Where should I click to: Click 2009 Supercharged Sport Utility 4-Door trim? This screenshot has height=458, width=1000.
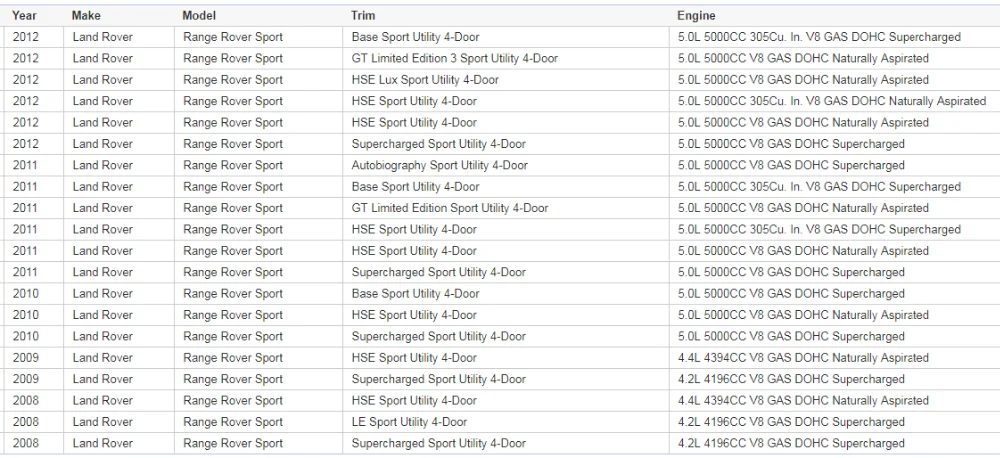point(439,379)
